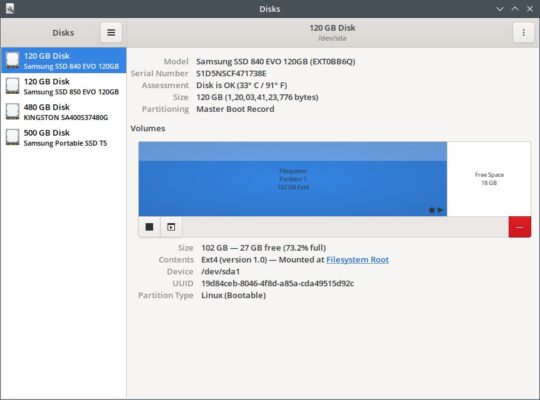The image size is (540, 400).
Task: Click the star bootable marker on partition
Action: [431, 210]
